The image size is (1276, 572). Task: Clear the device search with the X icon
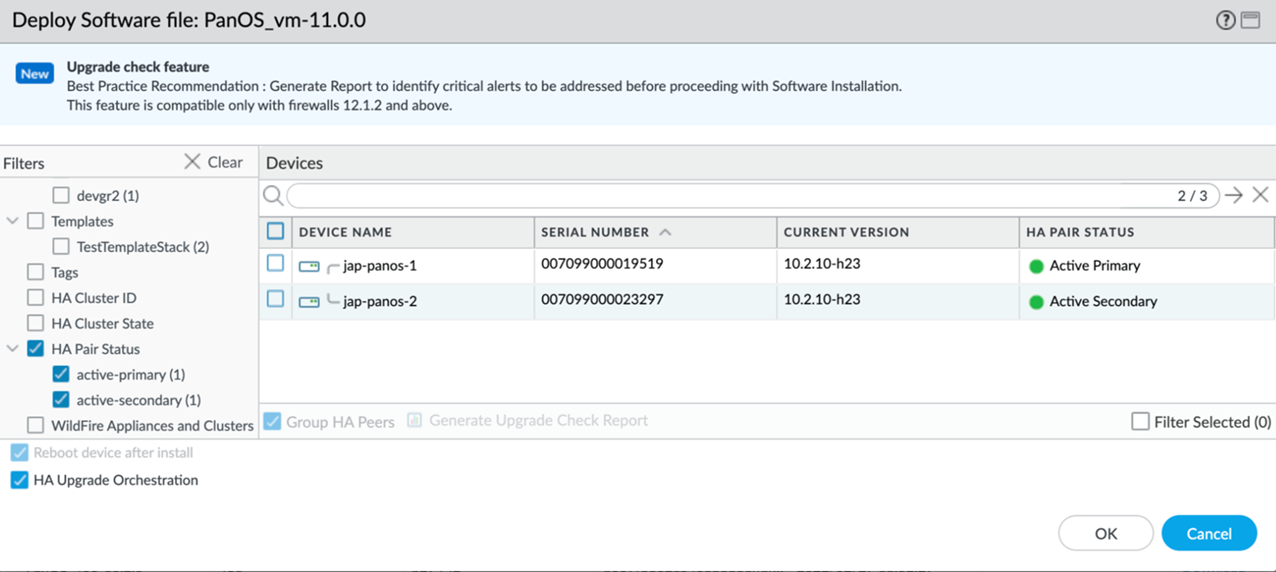pyautogui.click(x=1260, y=195)
